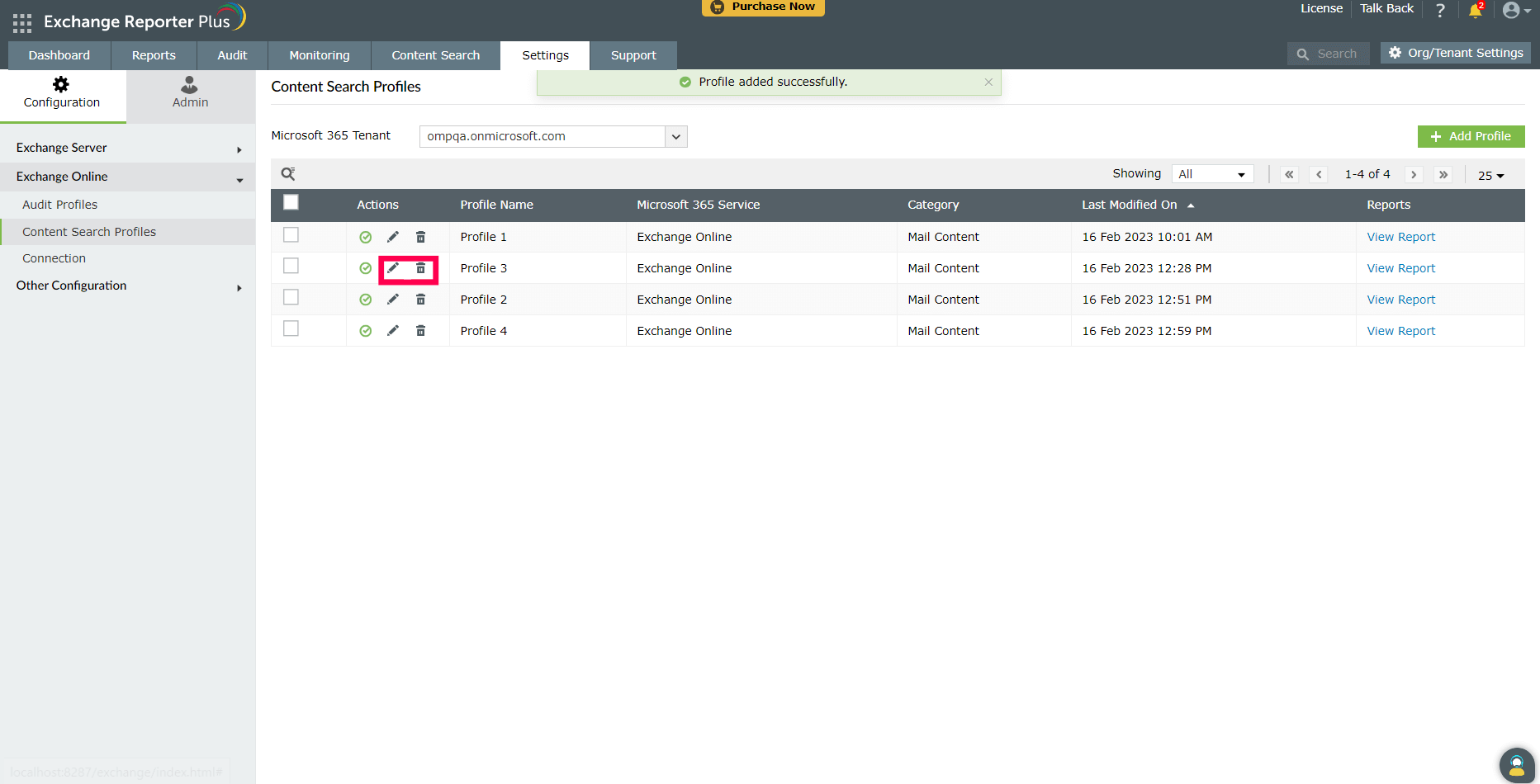
Task: Expand the Exchange Server section
Action: coord(128,148)
